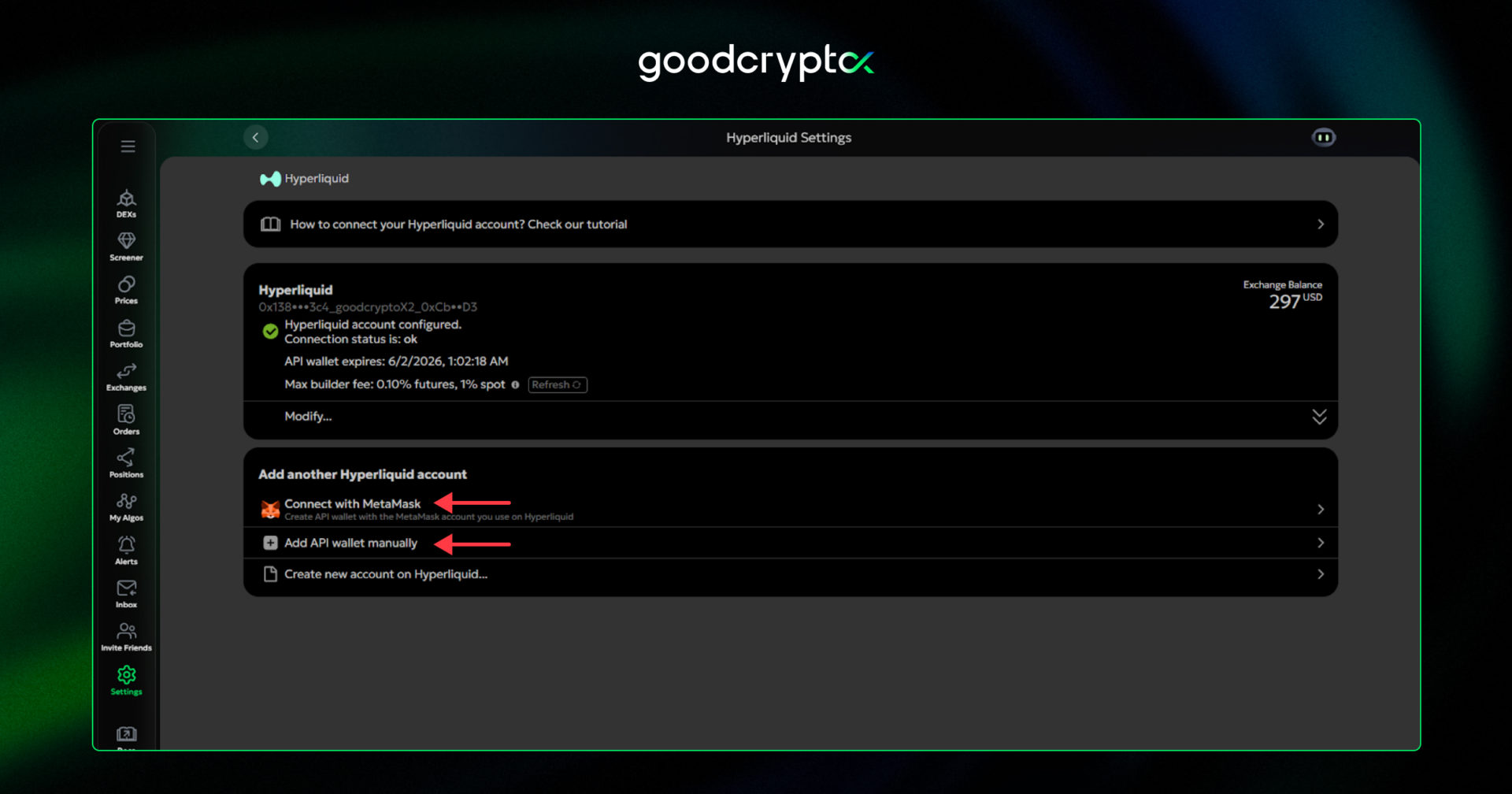
Task: Open the hamburger menu
Action: point(127,146)
